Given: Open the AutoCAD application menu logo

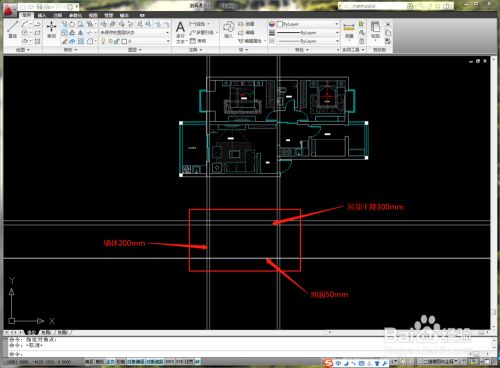Looking at the screenshot, I should (x=9, y=10).
